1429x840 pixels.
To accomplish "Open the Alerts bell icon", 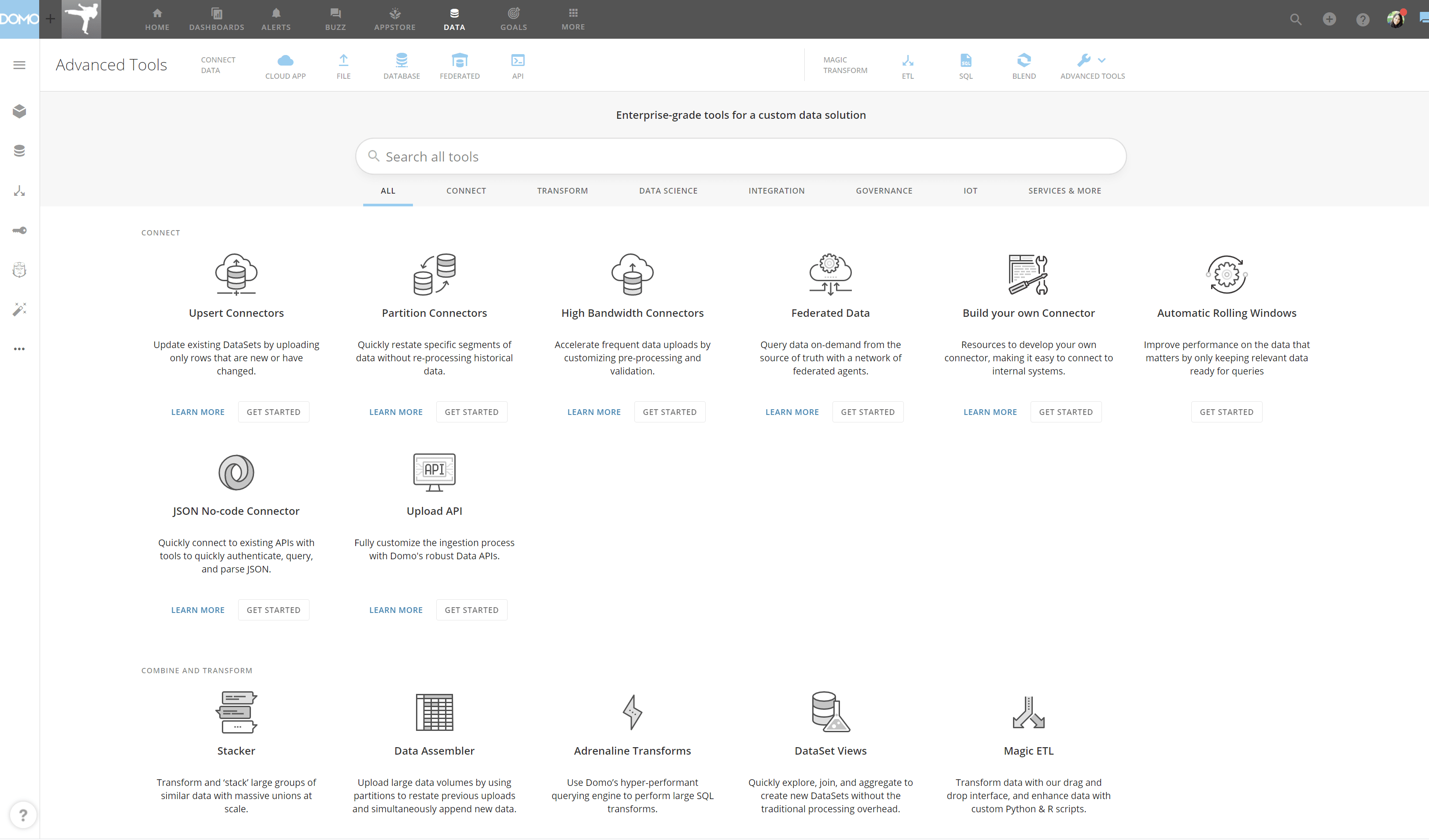I will [x=276, y=13].
